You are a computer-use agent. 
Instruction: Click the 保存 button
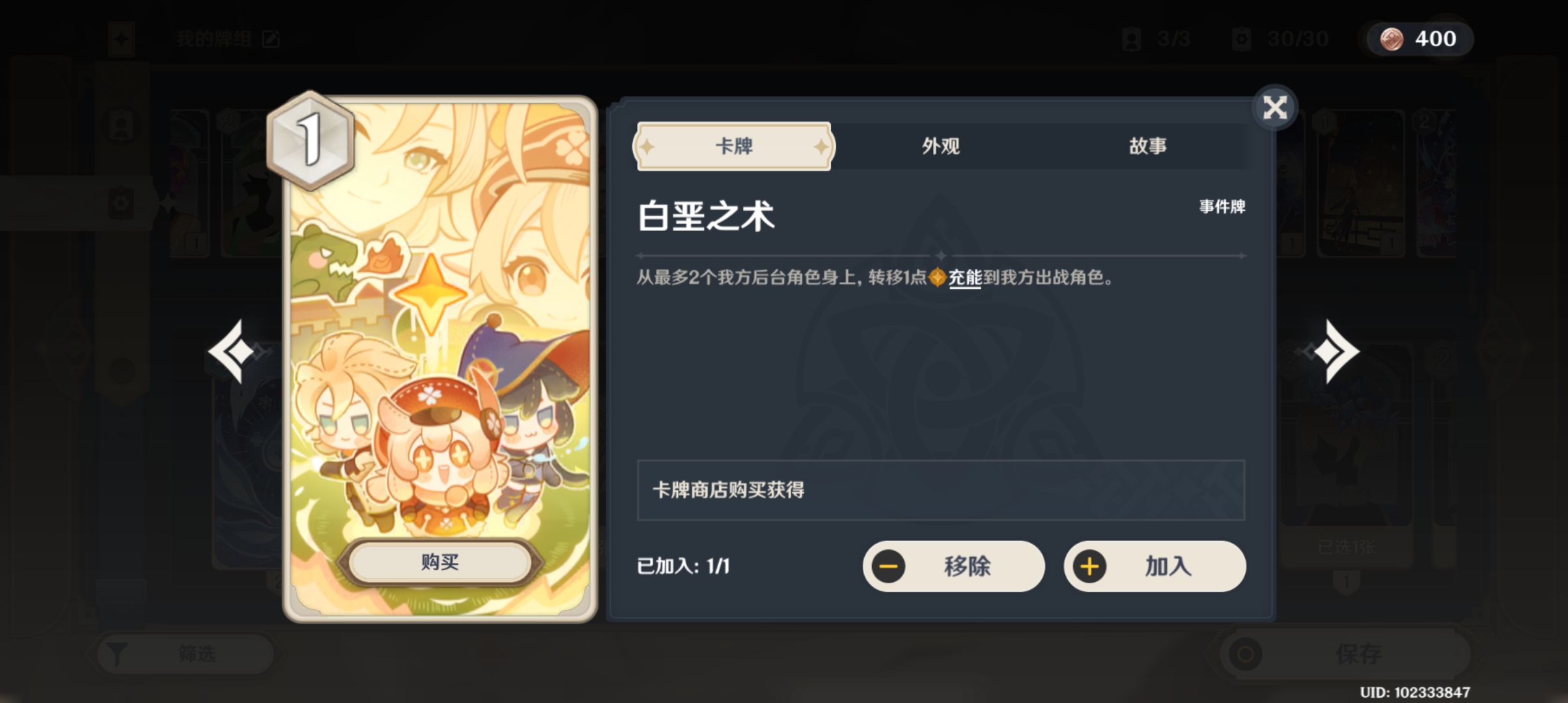tap(1345, 654)
